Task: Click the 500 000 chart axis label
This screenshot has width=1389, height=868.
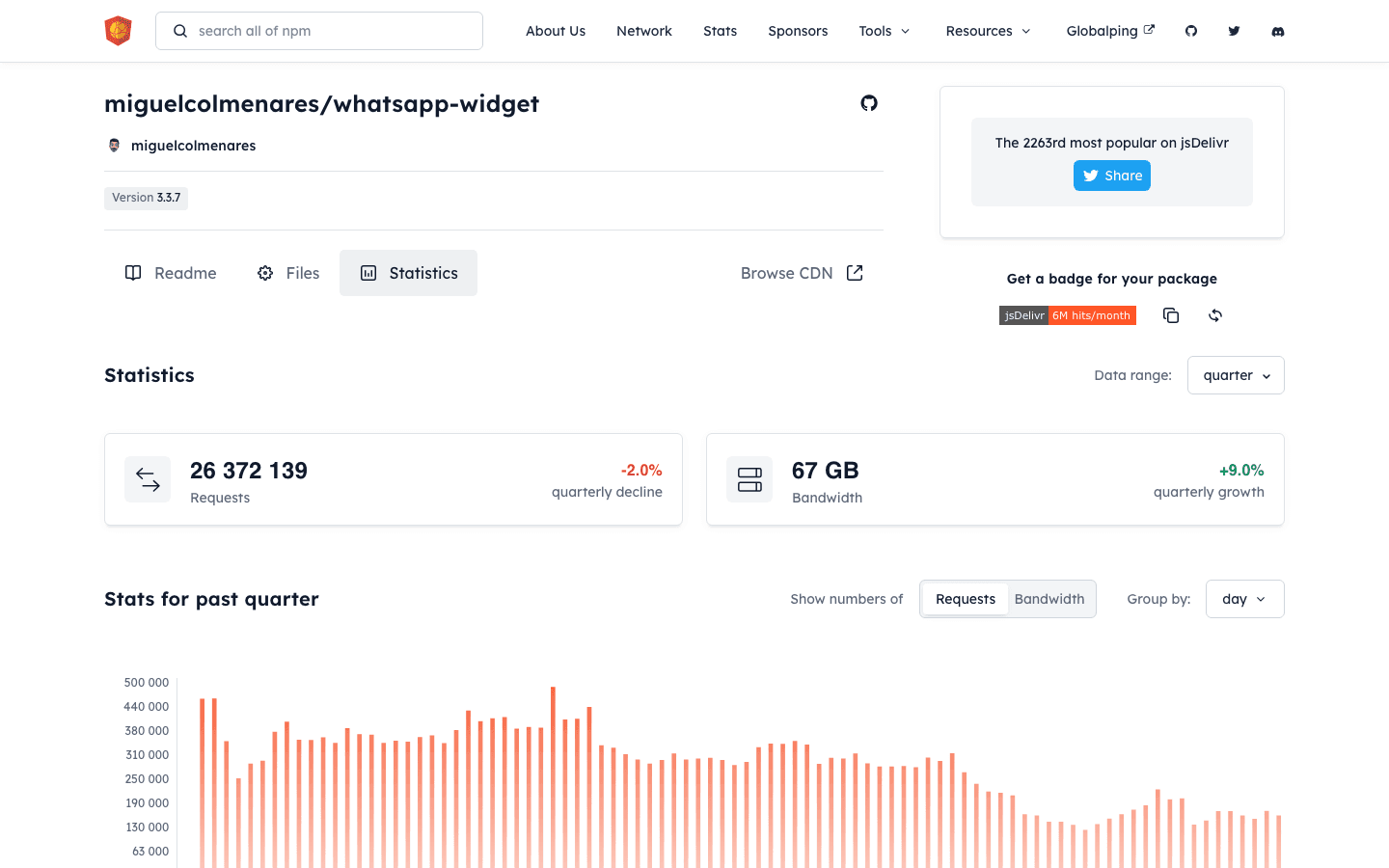Action: (x=147, y=683)
